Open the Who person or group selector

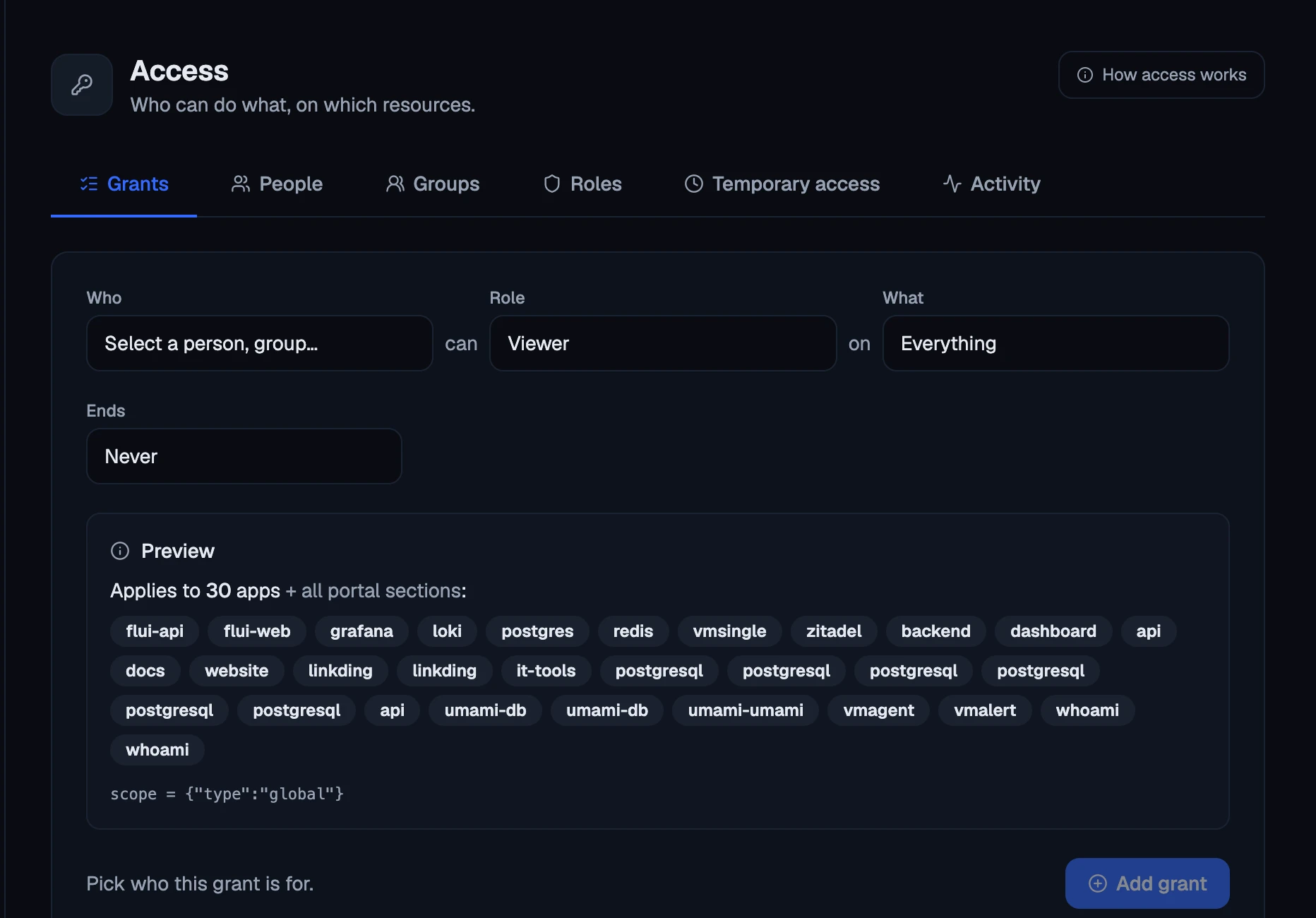[260, 343]
